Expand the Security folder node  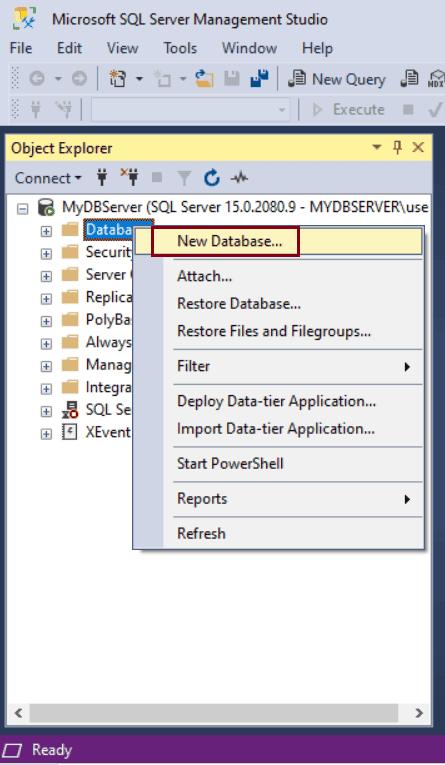(x=46, y=254)
